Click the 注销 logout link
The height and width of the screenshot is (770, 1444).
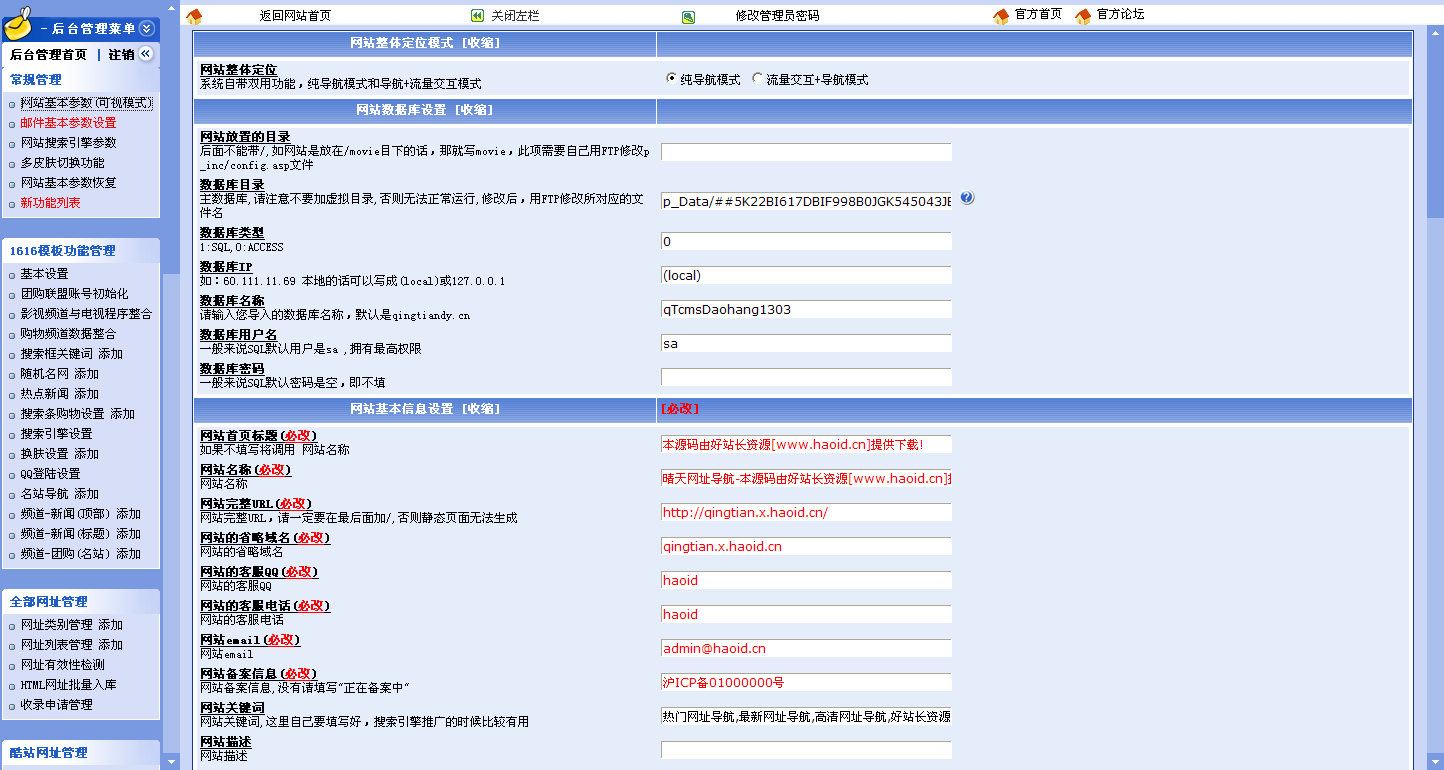pyautogui.click(x=121, y=55)
